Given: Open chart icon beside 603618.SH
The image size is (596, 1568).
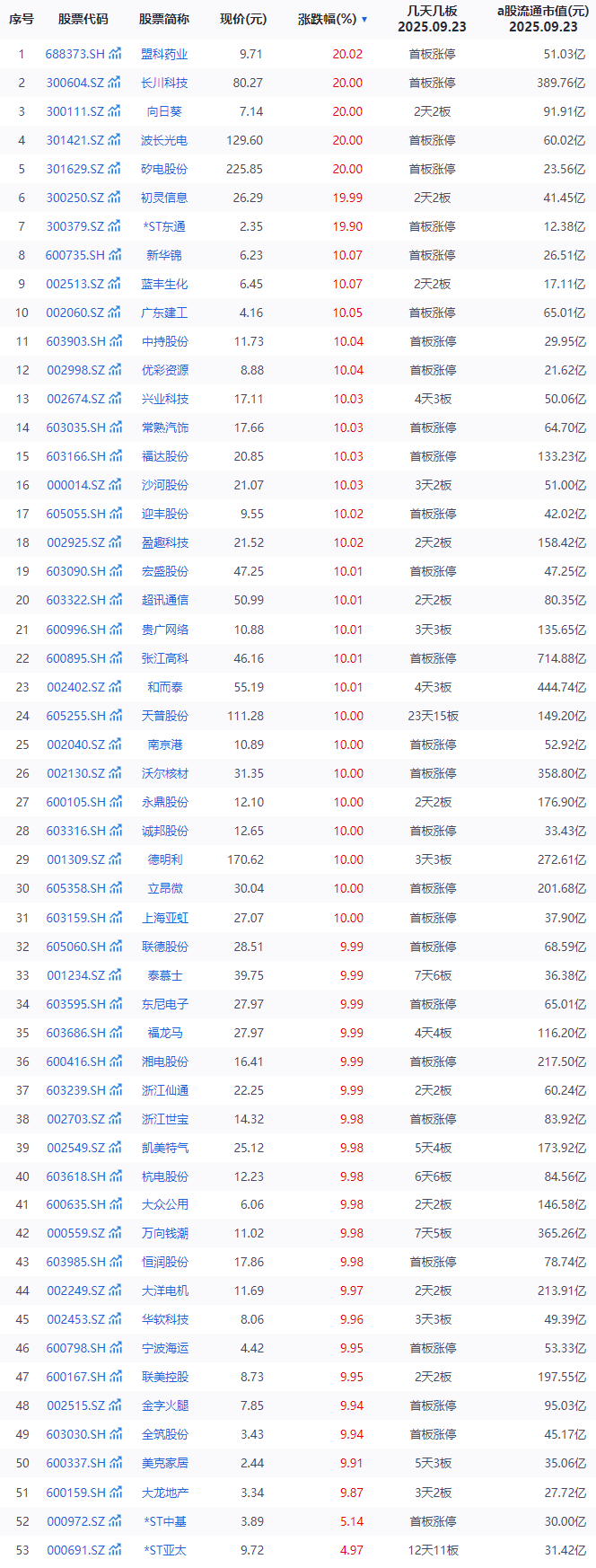Looking at the screenshot, I should [x=115, y=1176].
